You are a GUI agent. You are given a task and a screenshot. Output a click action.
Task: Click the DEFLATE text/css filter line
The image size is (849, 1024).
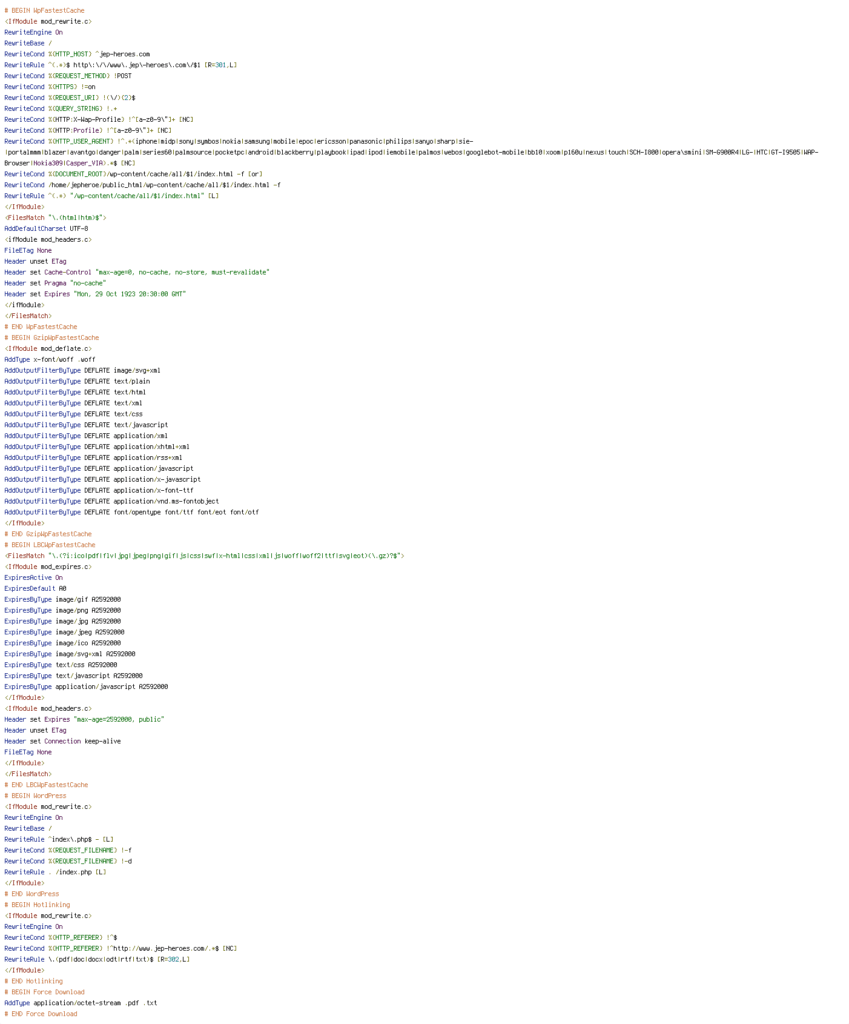tap(73, 414)
